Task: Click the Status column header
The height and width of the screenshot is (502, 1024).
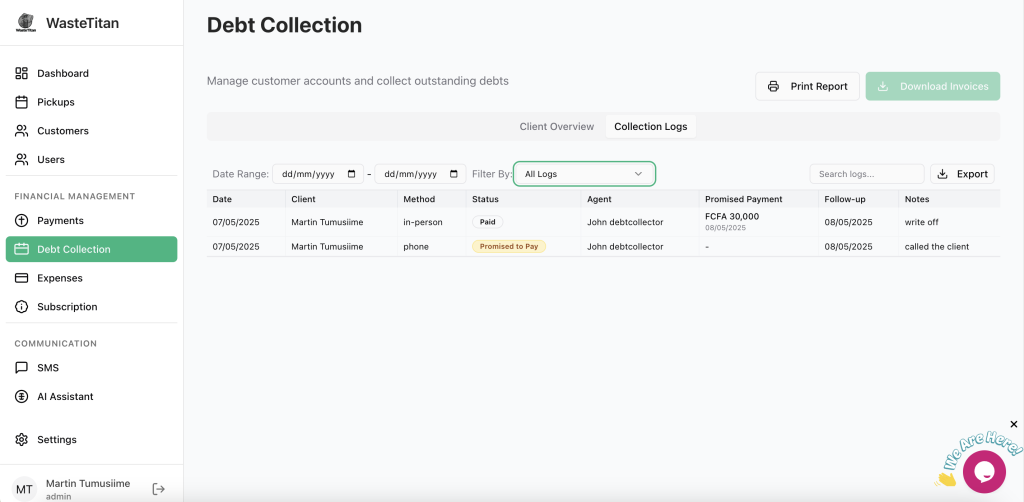Action: pos(485,198)
